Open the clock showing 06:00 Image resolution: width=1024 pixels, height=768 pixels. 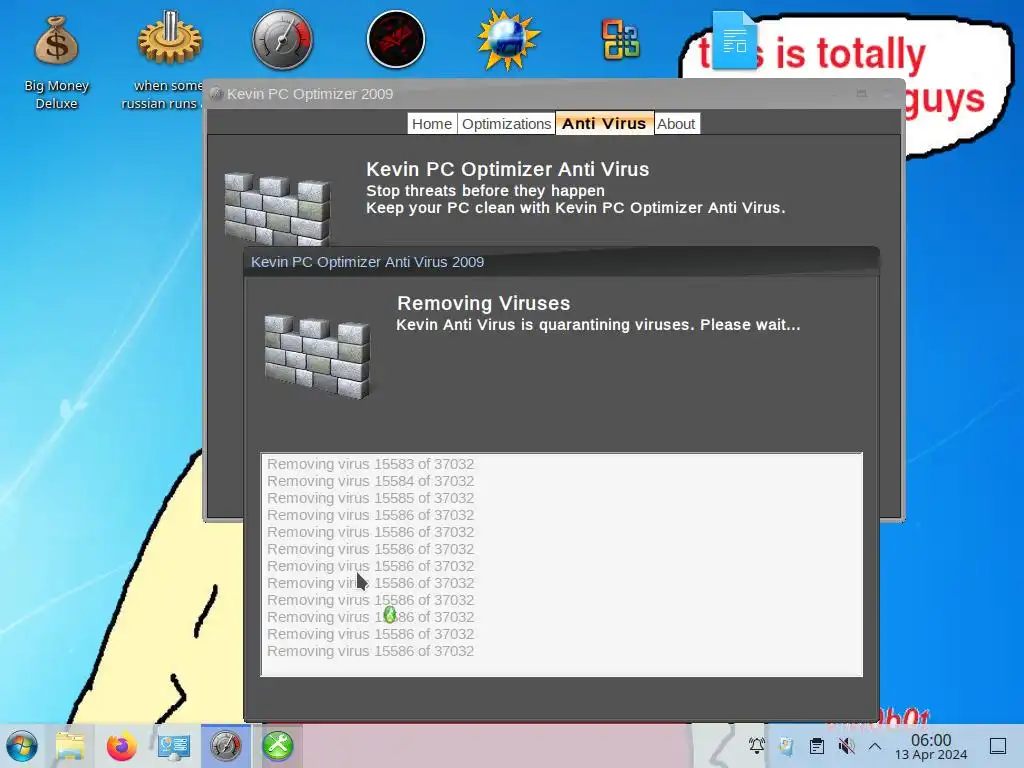coord(931,746)
